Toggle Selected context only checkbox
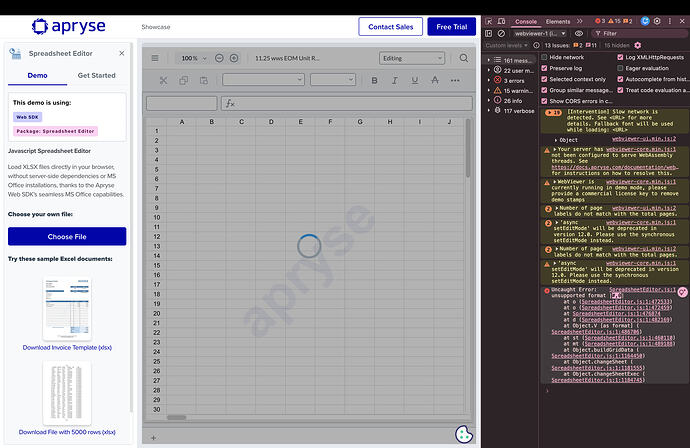The height and width of the screenshot is (448, 690). [544, 79]
